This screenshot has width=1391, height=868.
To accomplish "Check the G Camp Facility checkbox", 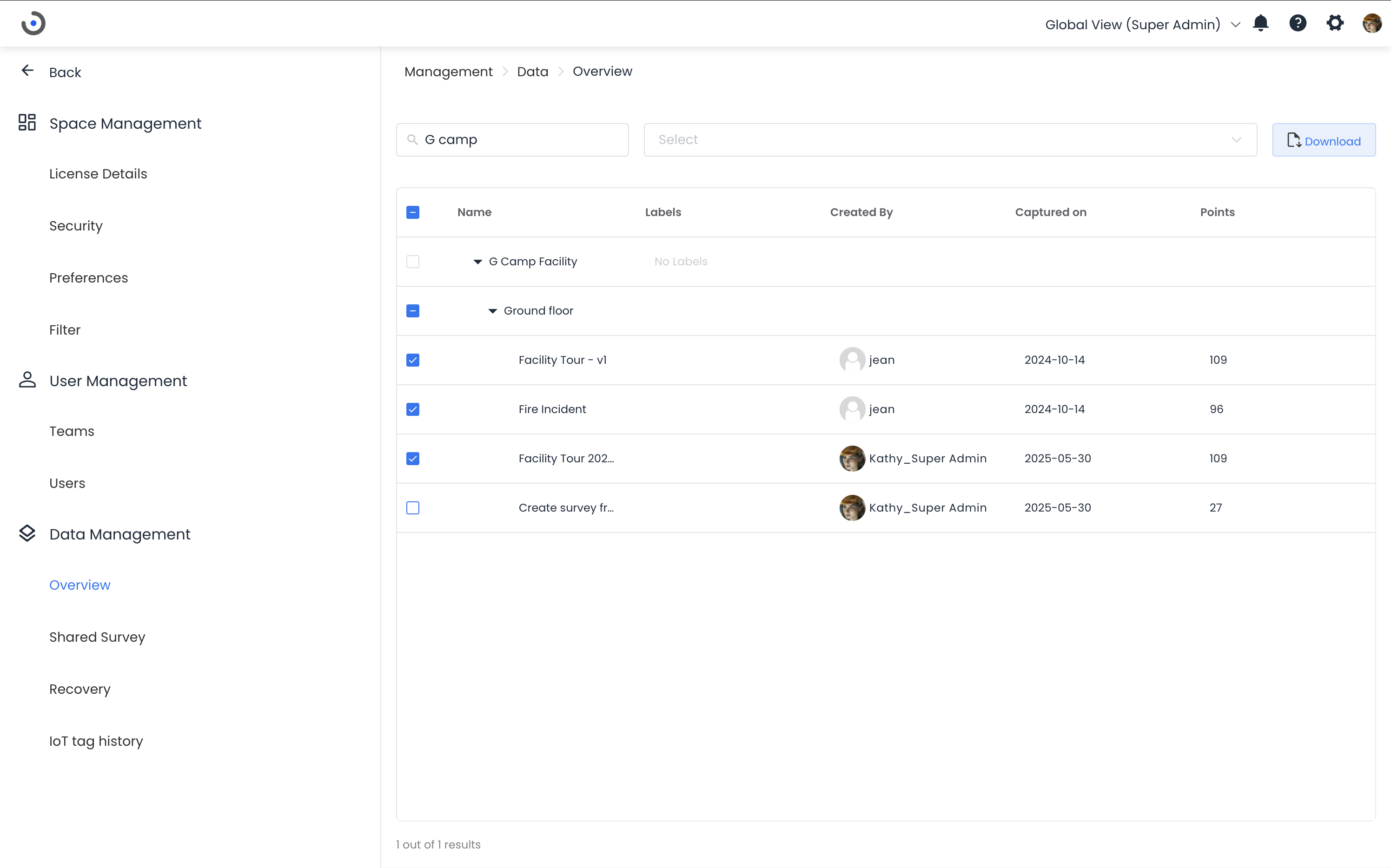I will [x=413, y=262].
